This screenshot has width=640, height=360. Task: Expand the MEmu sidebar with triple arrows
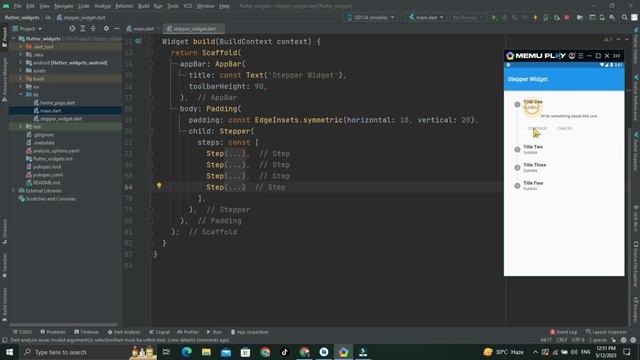click(617, 56)
